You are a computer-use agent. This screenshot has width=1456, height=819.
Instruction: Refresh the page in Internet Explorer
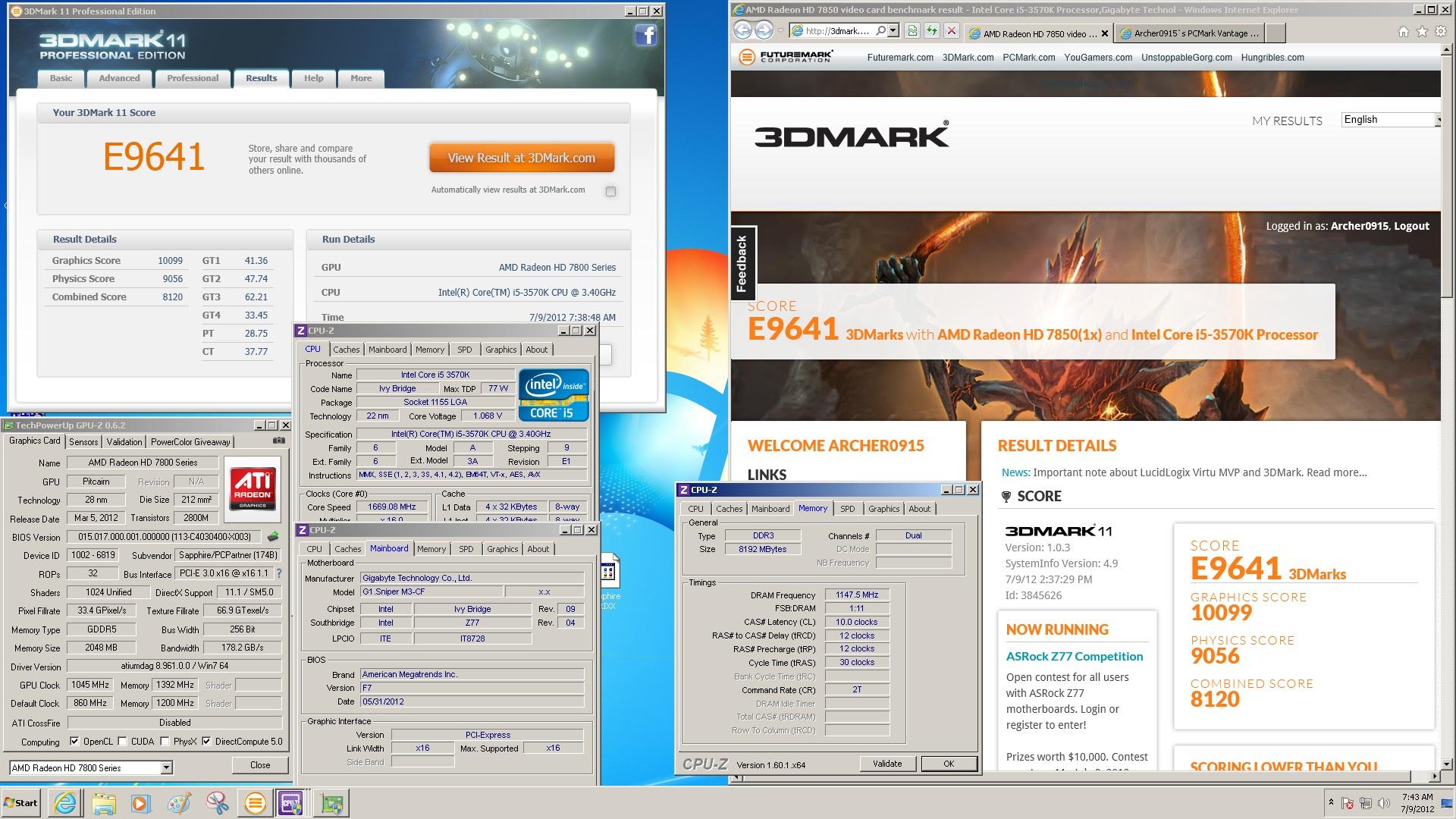pyautogui.click(x=932, y=31)
